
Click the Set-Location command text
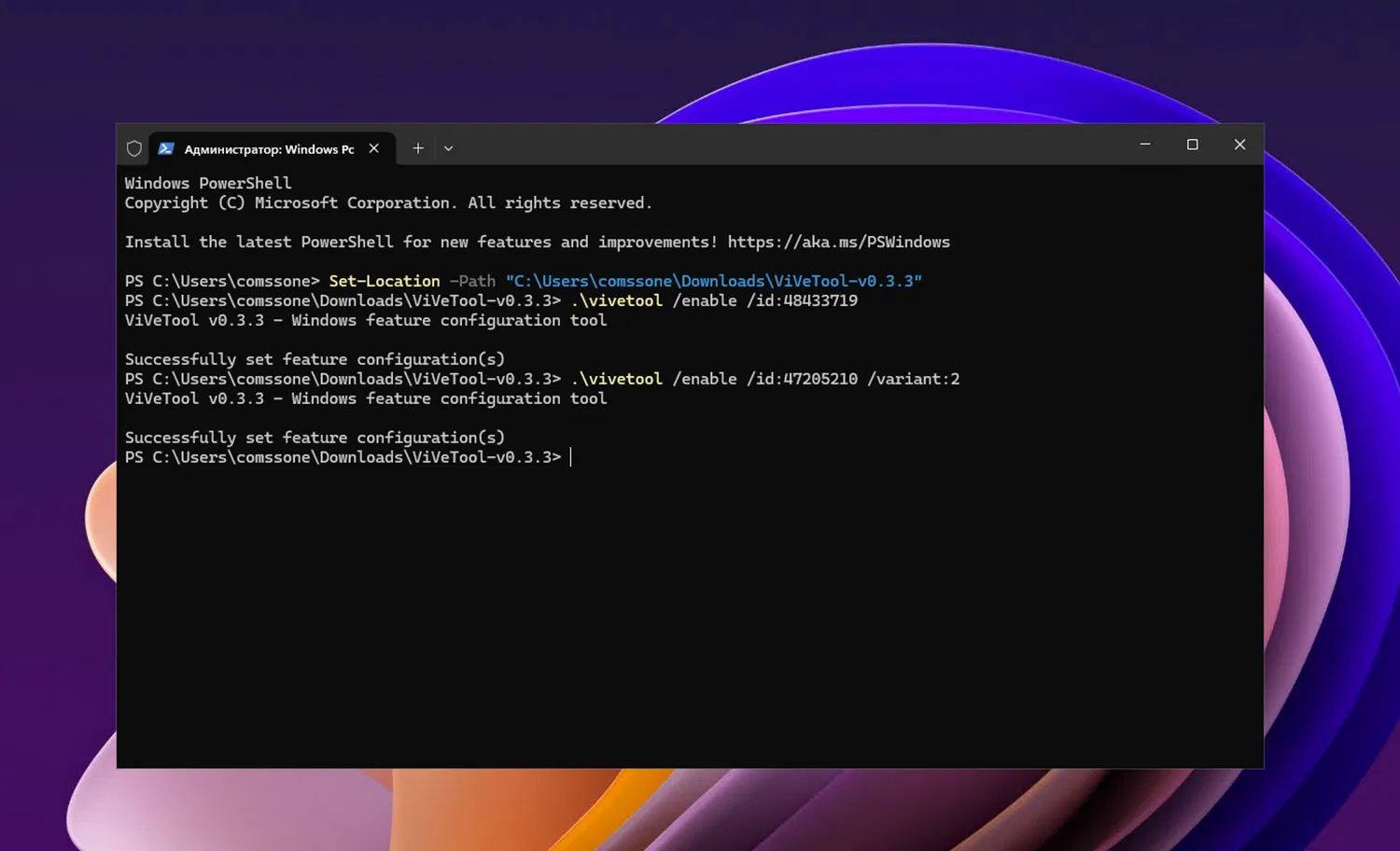(385, 281)
